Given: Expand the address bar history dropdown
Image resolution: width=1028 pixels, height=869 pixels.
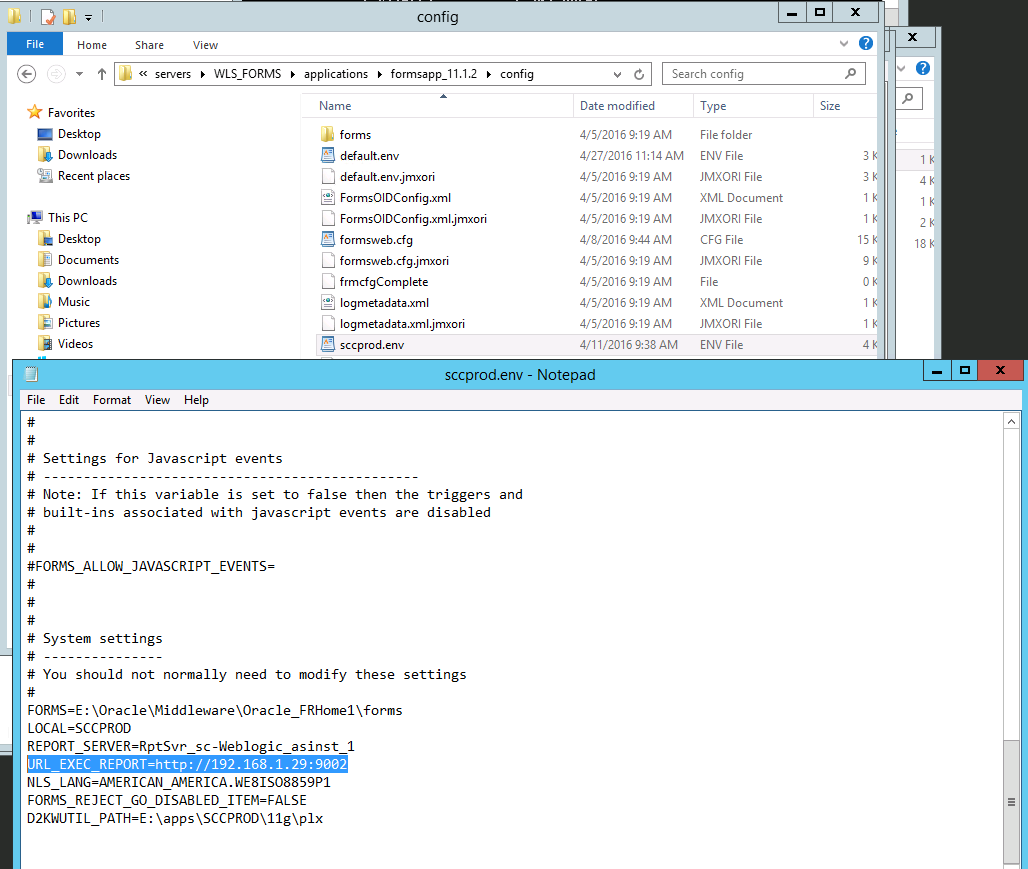Looking at the screenshot, I should click(x=617, y=74).
